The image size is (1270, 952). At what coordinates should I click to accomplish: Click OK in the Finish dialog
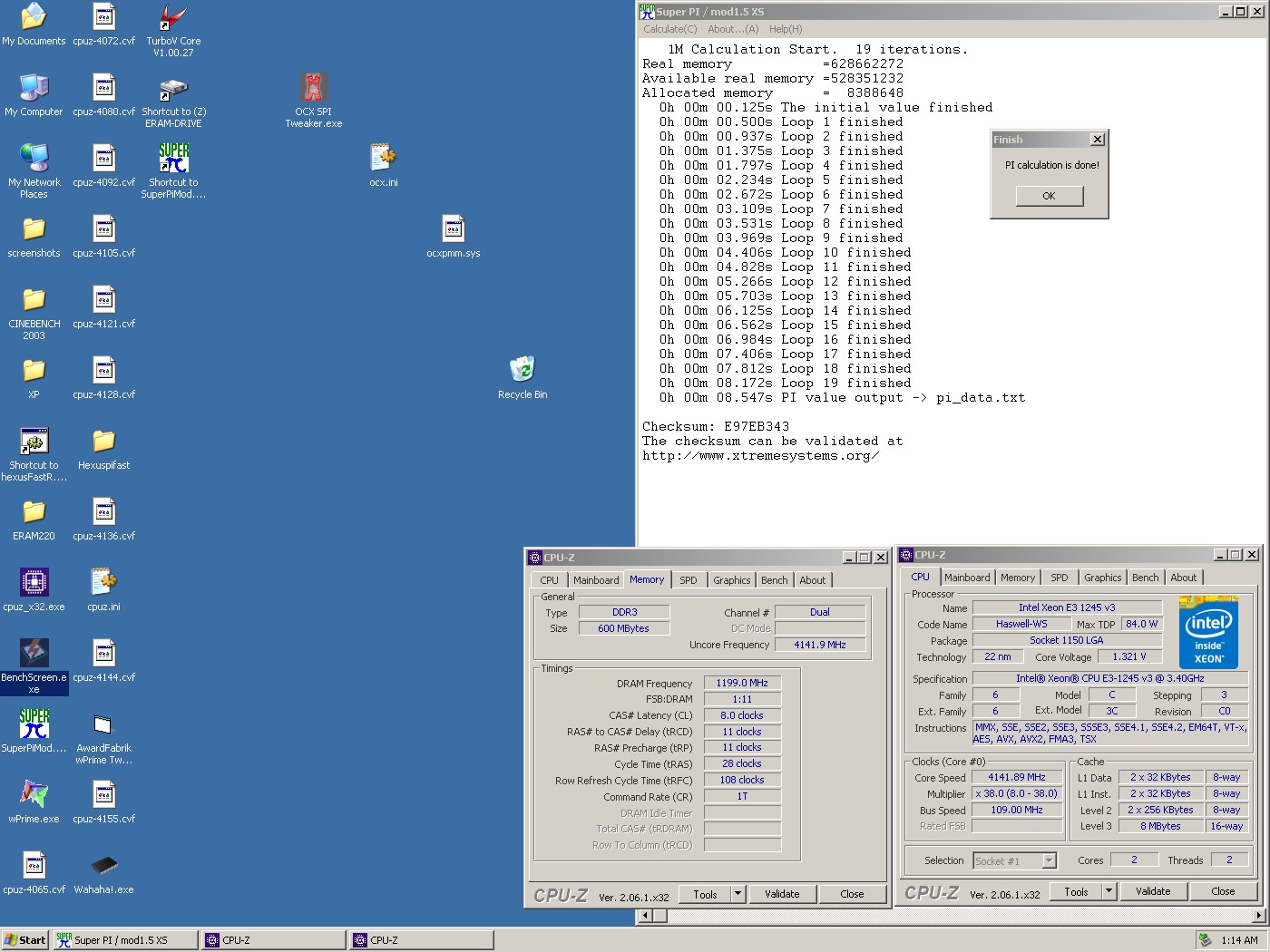[x=1049, y=196]
